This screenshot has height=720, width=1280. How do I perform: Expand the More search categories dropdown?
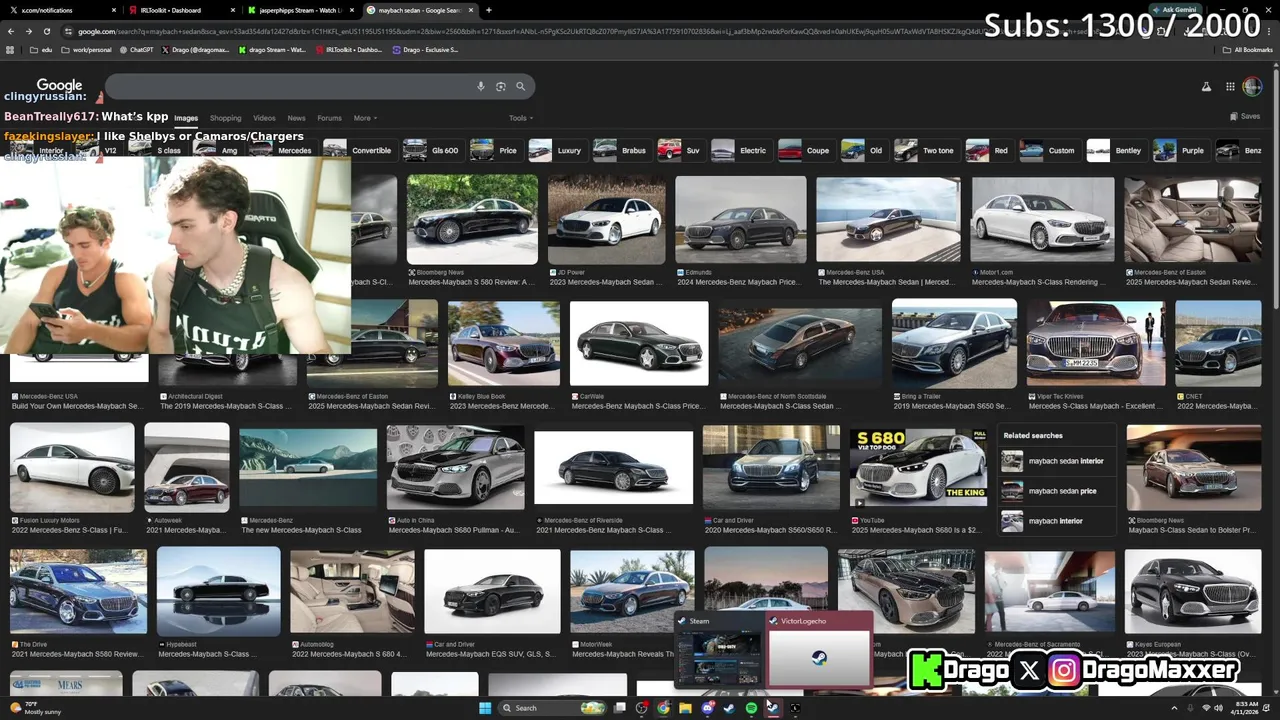coord(365,118)
